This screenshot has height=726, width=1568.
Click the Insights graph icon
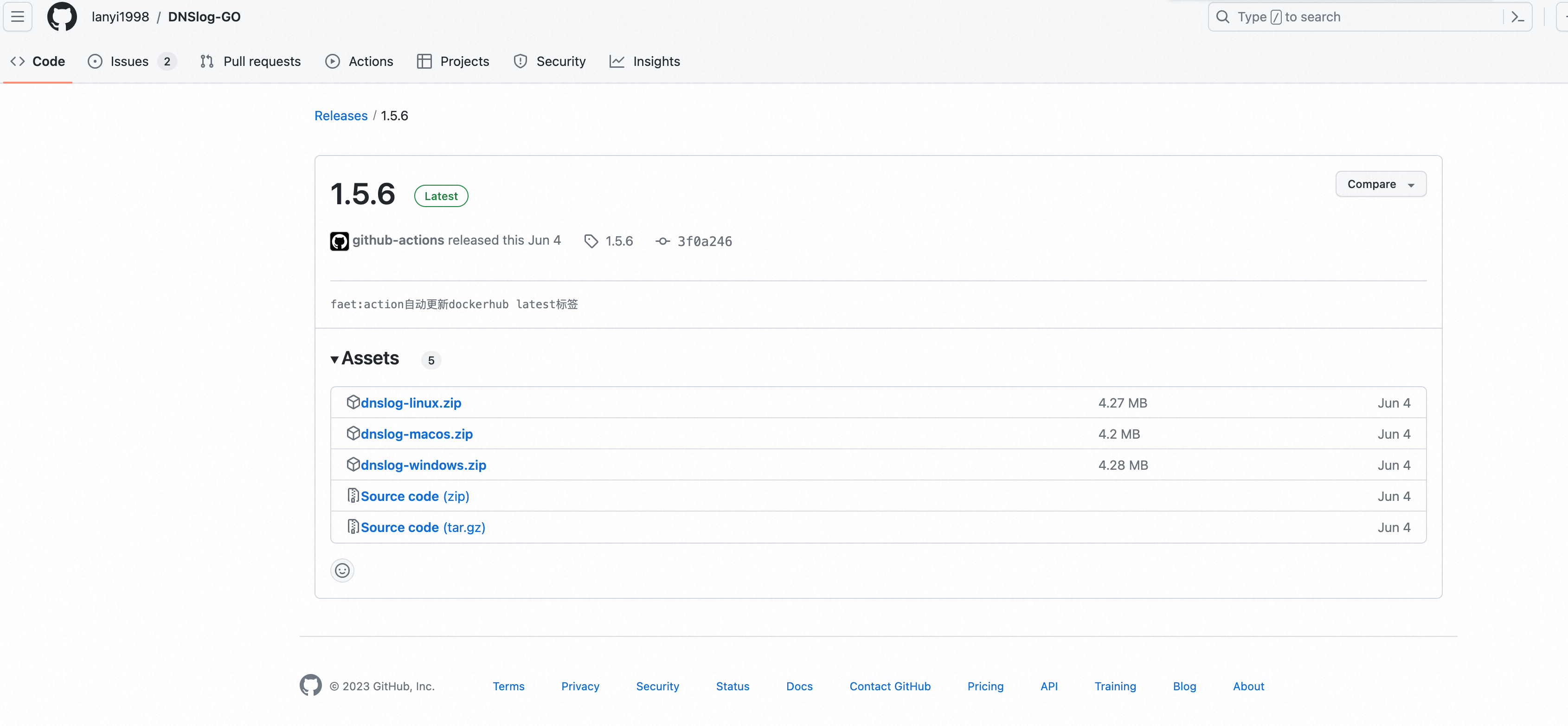617,61
